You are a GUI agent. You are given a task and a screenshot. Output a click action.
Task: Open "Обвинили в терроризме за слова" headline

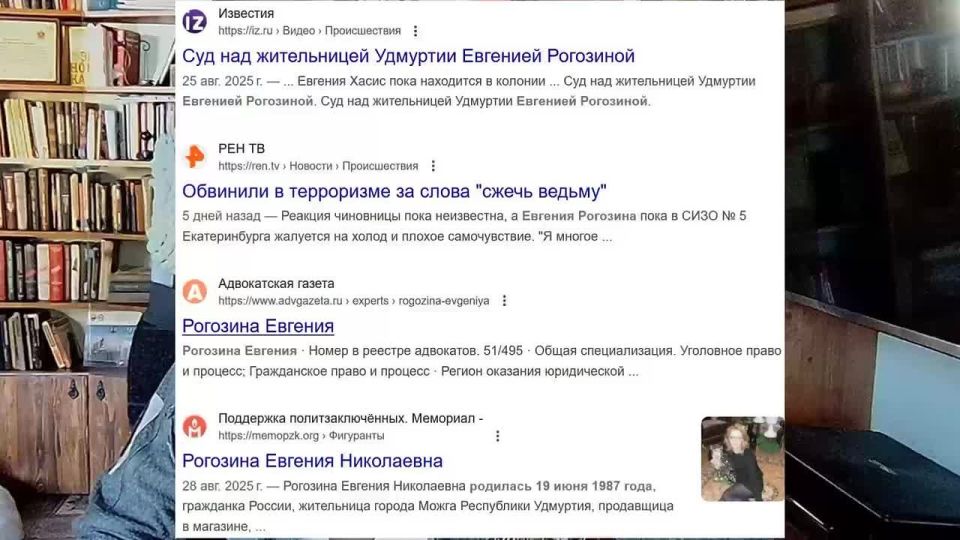[395, 191]
